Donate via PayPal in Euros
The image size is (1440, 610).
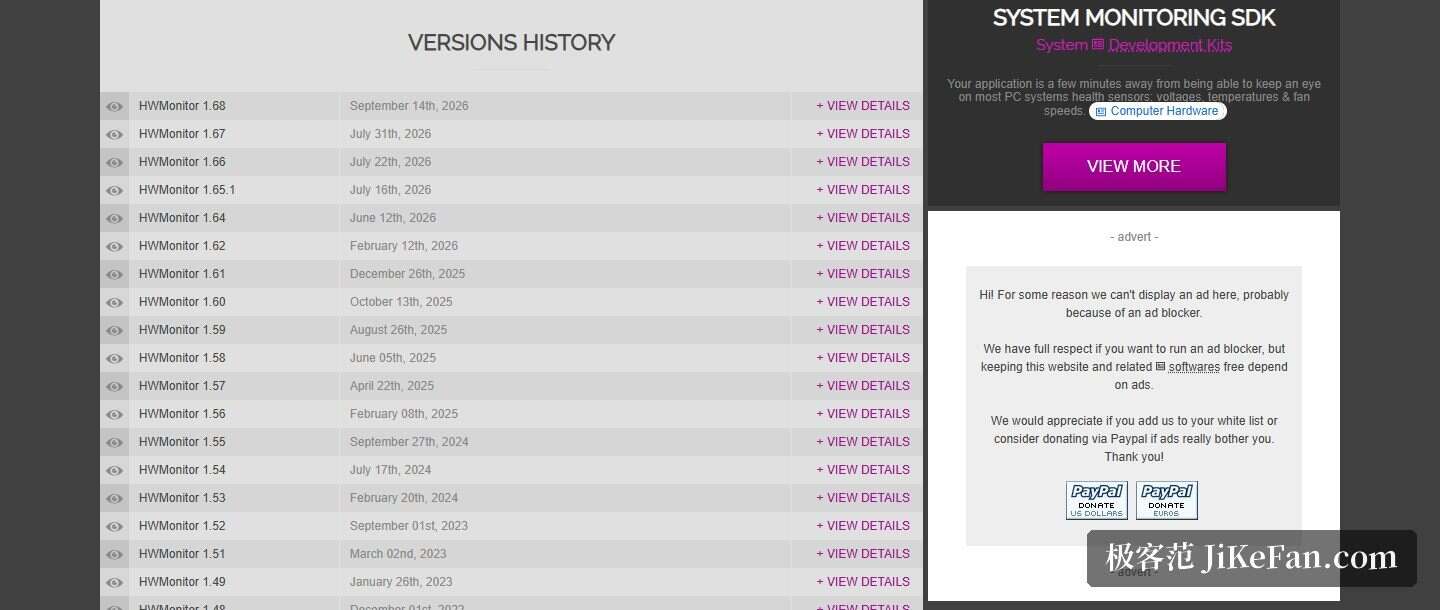(x=1167, y=500)
